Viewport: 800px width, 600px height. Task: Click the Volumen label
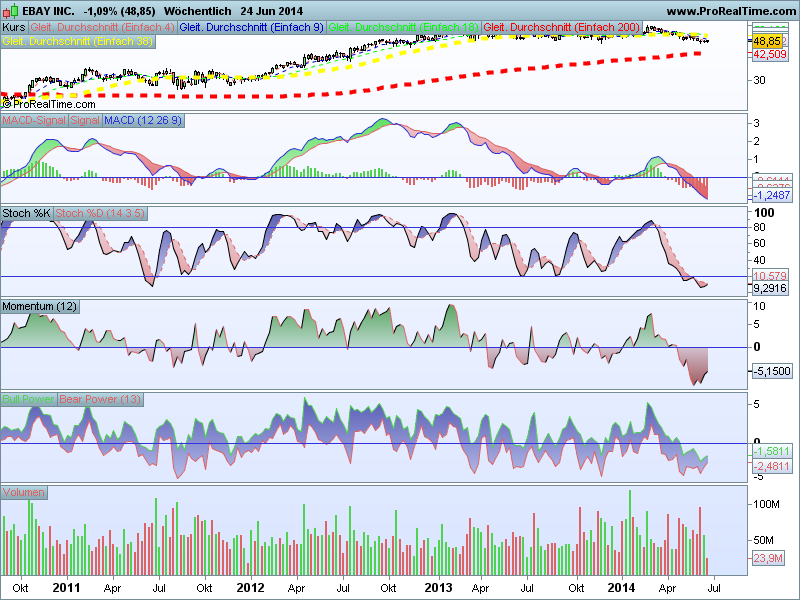pos(23,492)
